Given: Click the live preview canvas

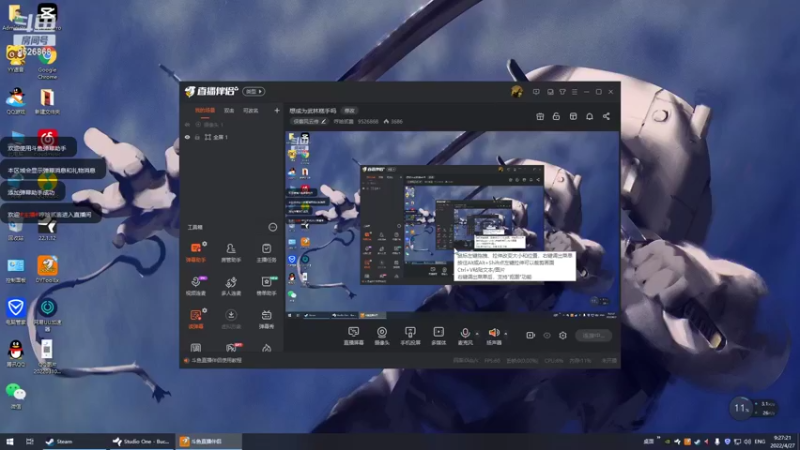Looking at the screenshot, I should click(x=452, y=224).
